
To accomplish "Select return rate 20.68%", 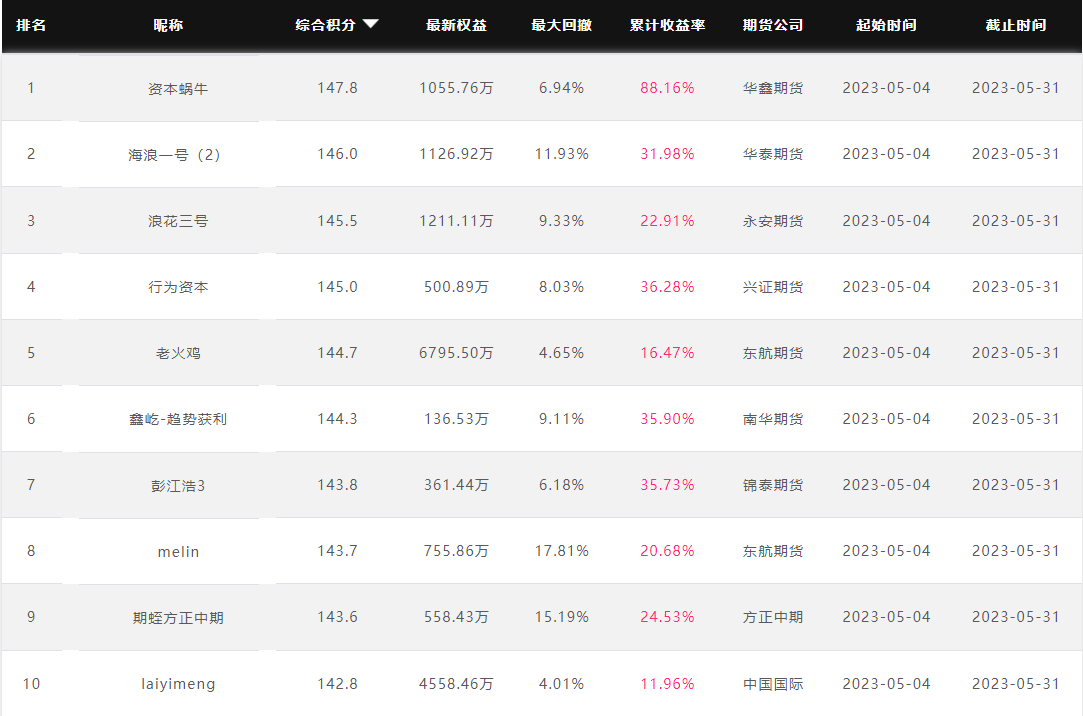I will tap(667, 551).
